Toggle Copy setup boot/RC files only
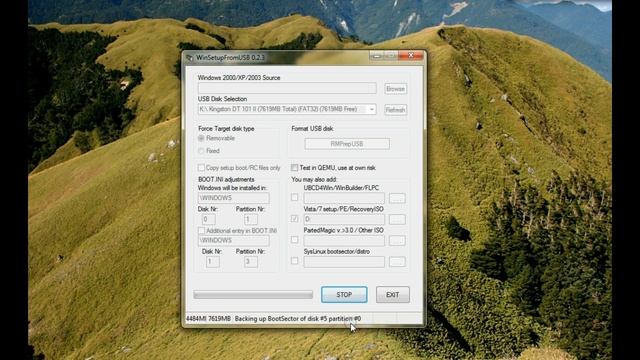640x360 pixels. click(x=201, y=168)
